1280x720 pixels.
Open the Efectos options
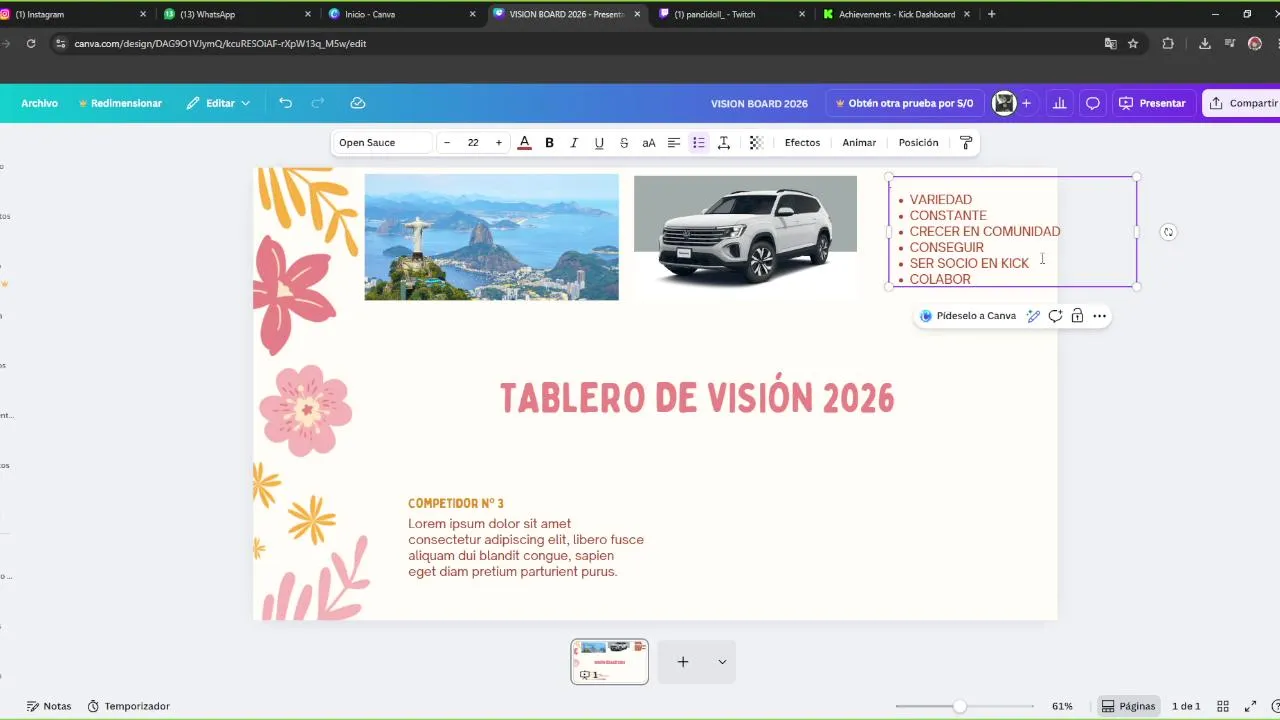[x=802, y=143]
